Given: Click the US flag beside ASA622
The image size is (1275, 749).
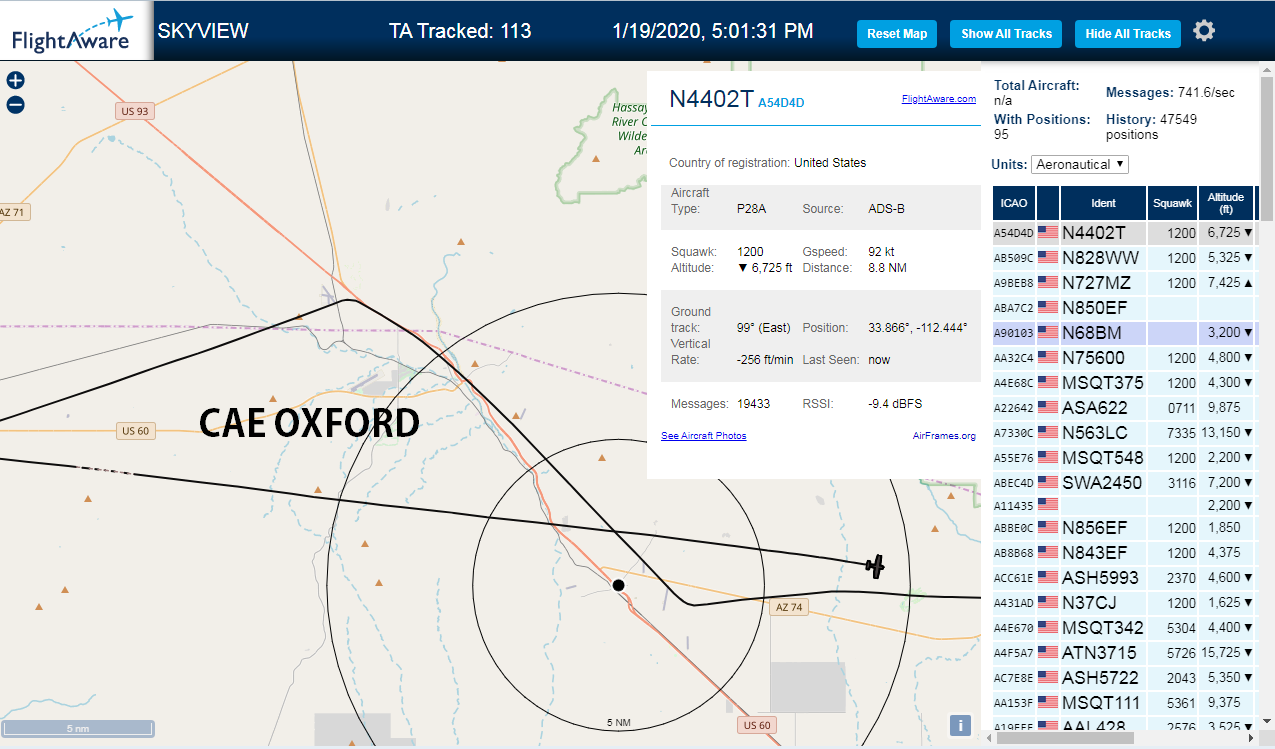Looking at the screenshot, I should pos(1048,408).
